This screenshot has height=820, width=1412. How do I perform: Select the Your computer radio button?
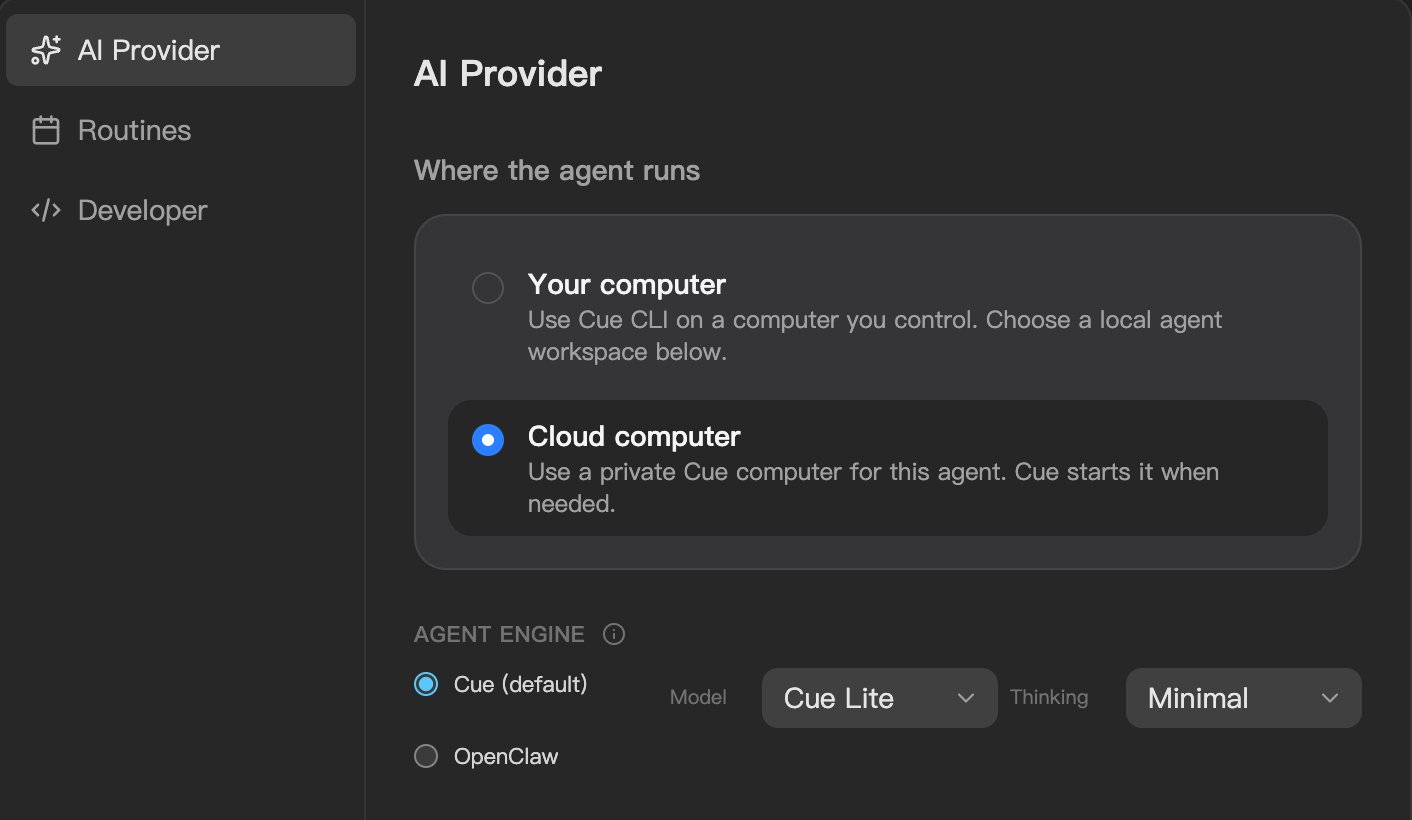click(488, 289)
